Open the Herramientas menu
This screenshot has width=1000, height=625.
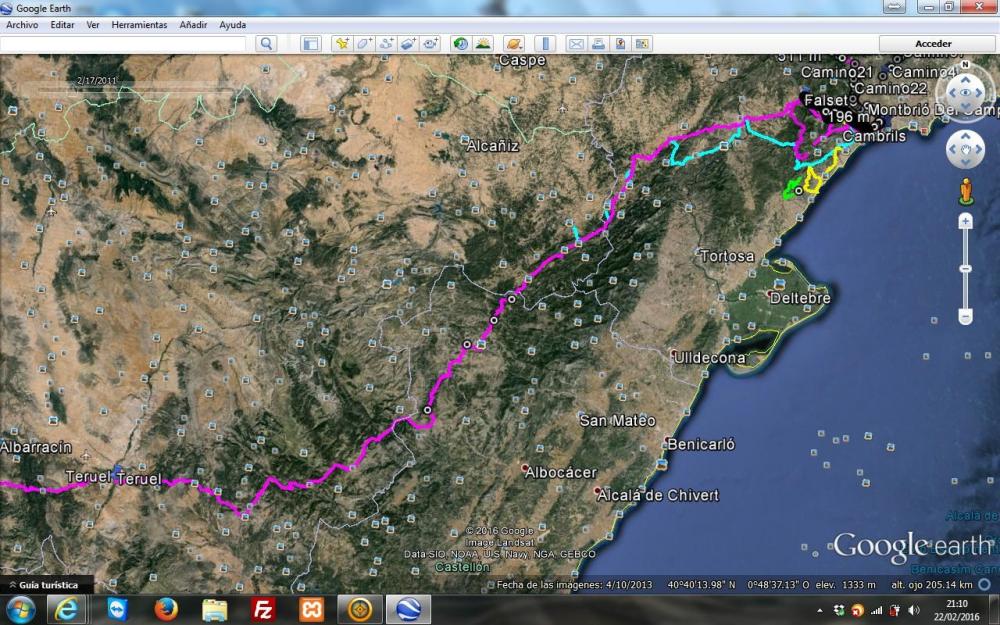[139, 24]
